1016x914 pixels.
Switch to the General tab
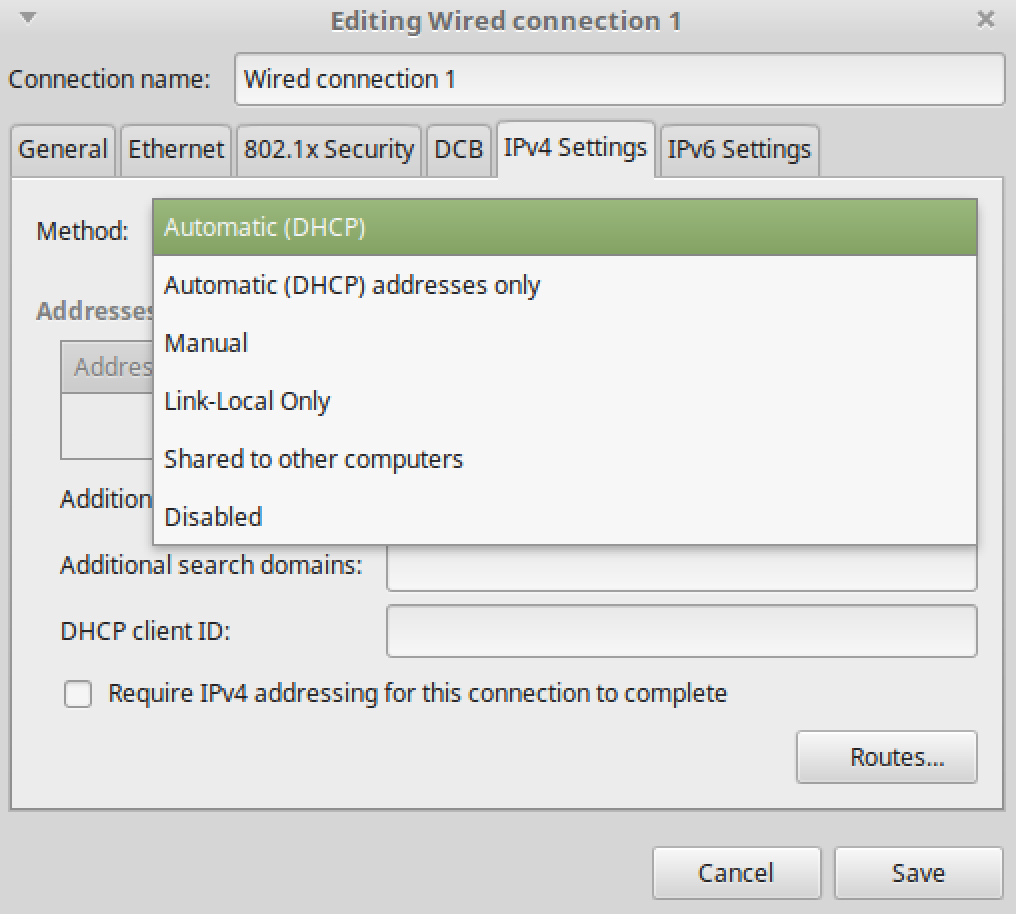click(x=62, y=150)
